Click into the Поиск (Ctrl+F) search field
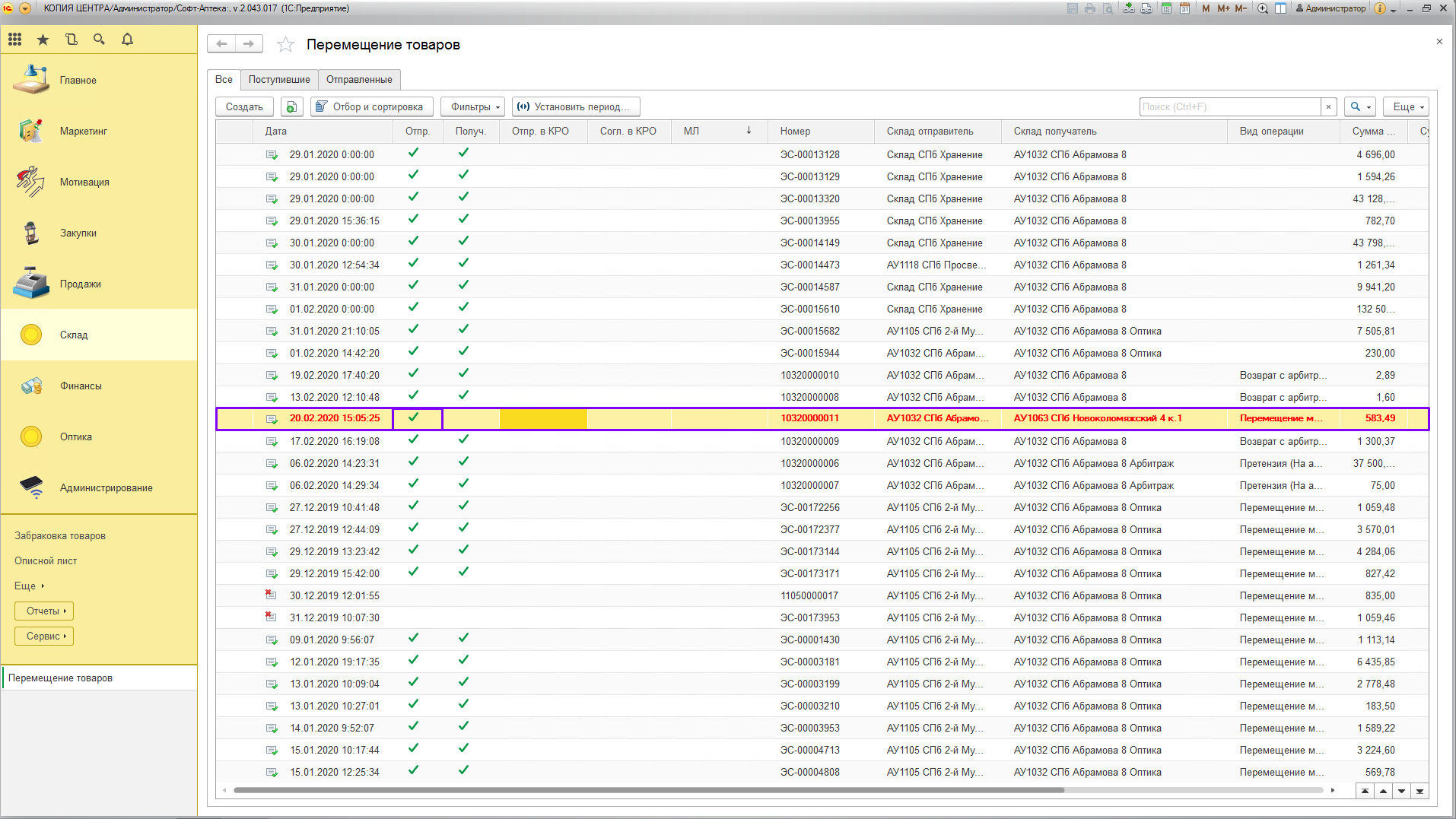Screen dimensions: 1456x819 (1229, 107)
